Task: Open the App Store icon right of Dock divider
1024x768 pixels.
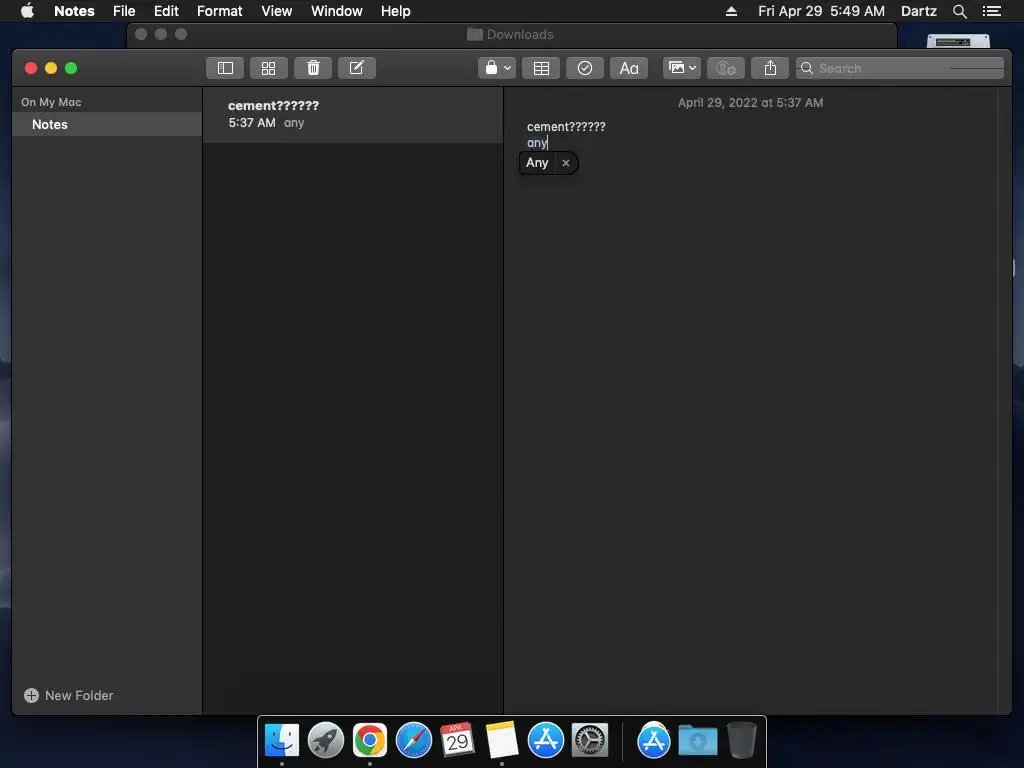Action: [x=654, y=741]
